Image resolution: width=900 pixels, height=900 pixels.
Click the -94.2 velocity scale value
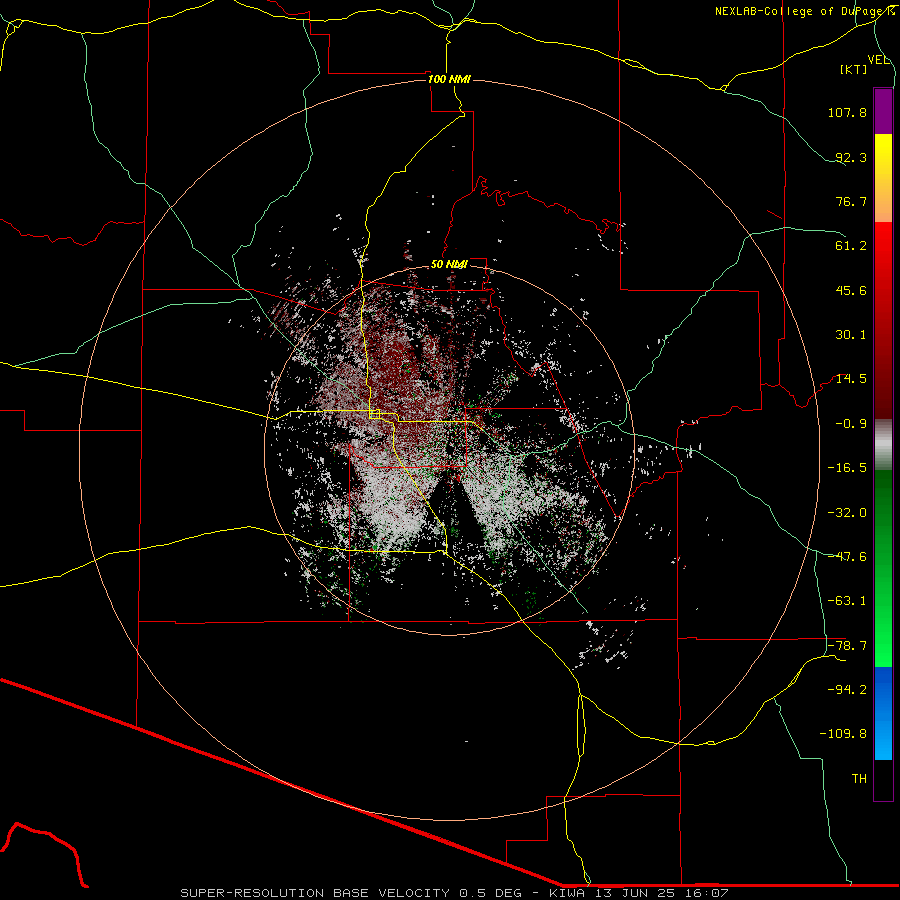847,690
